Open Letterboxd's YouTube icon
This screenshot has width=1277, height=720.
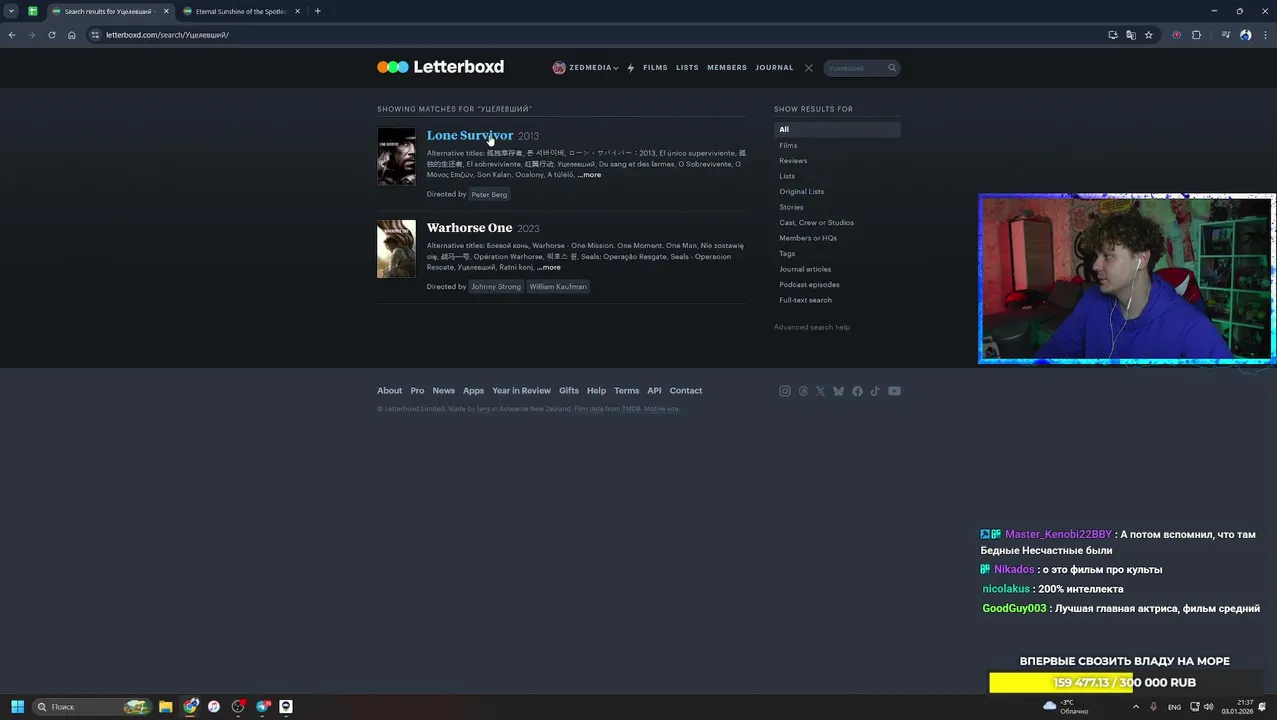tap(894, 391)
